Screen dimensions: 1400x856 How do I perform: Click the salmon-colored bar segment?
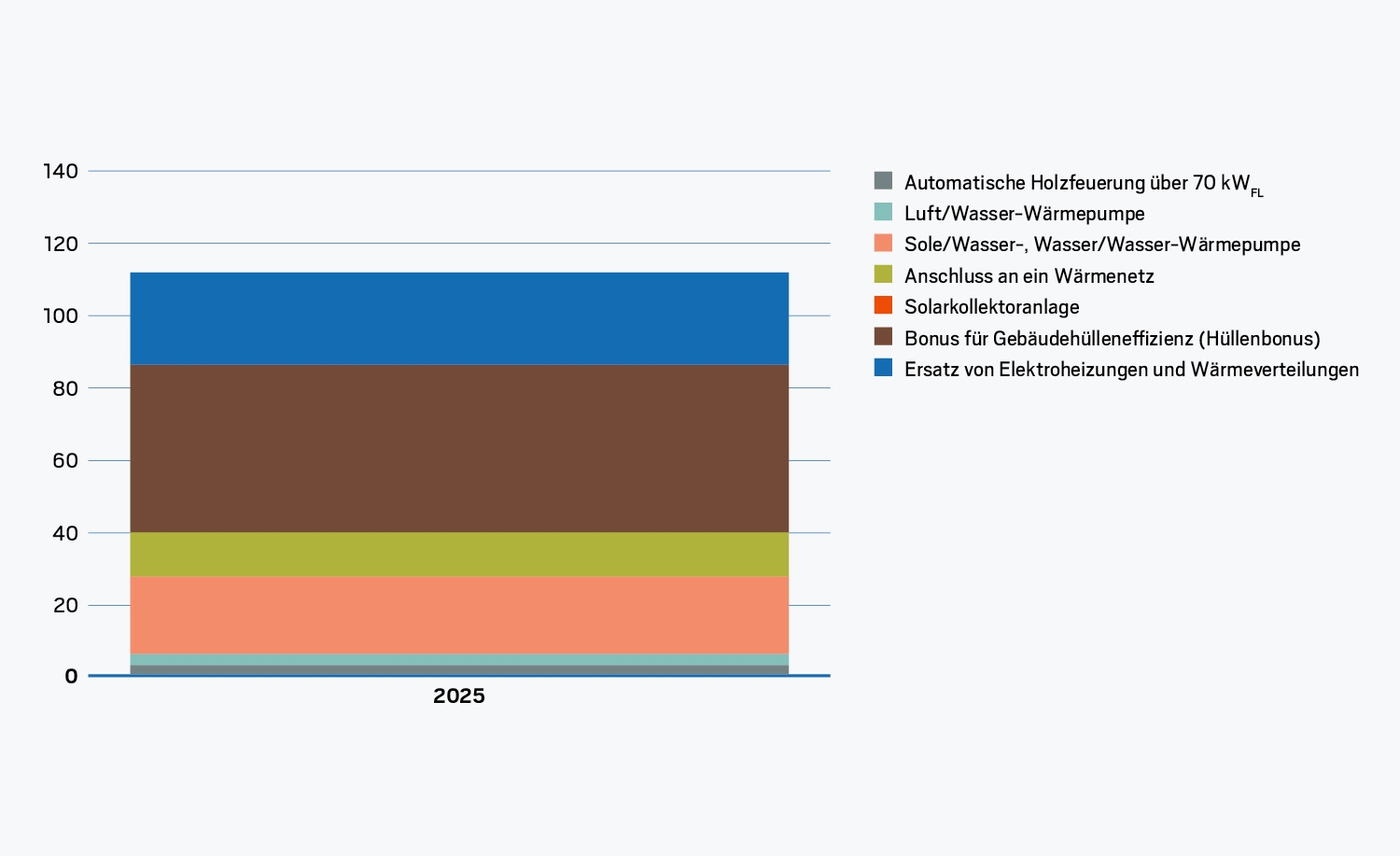[459, 614]
